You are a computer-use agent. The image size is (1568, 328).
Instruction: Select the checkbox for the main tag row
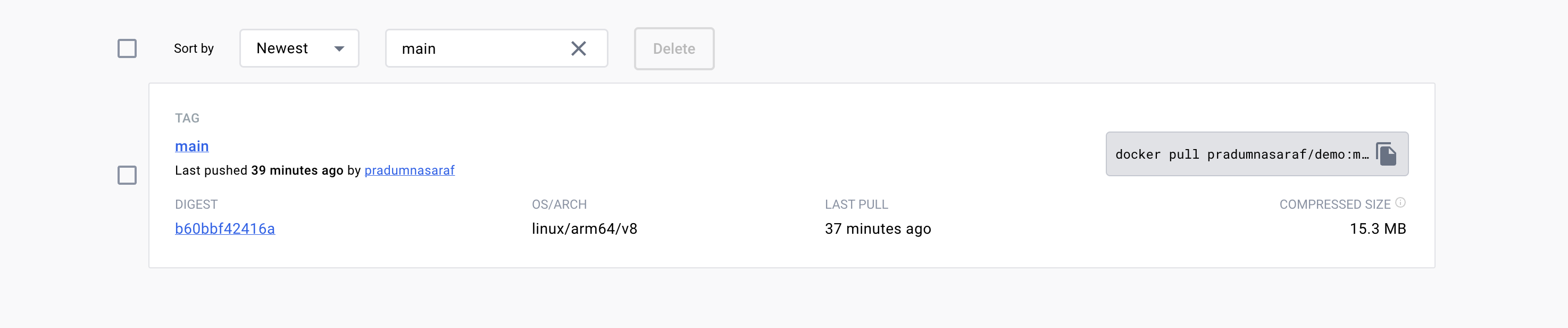[x=127, y=176]
